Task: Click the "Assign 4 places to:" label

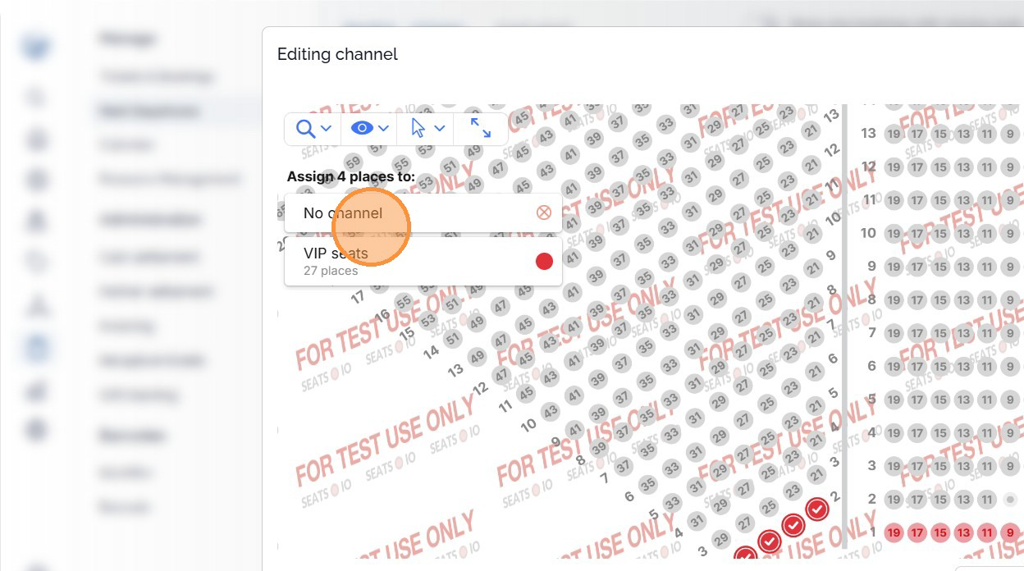Action: [x=351, y=176]
